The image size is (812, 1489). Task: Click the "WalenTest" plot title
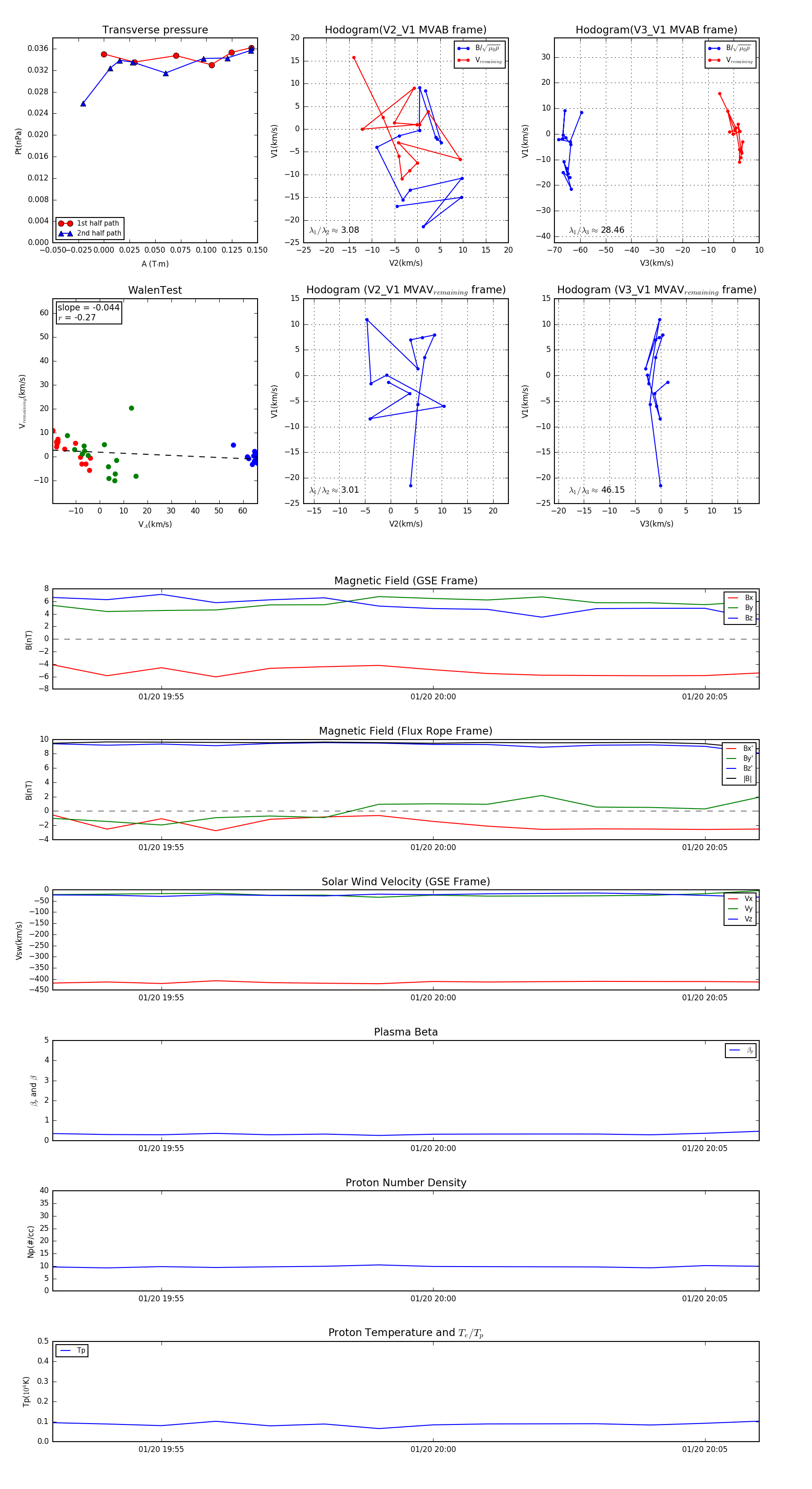coord(155,290)
